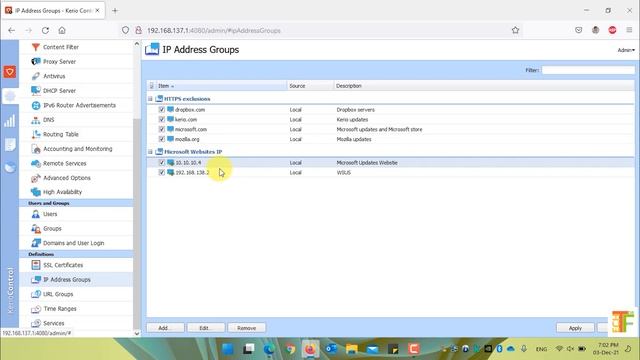
Task: Toggle 192.168.138.2 checkbox
Action: click(162, 173)
